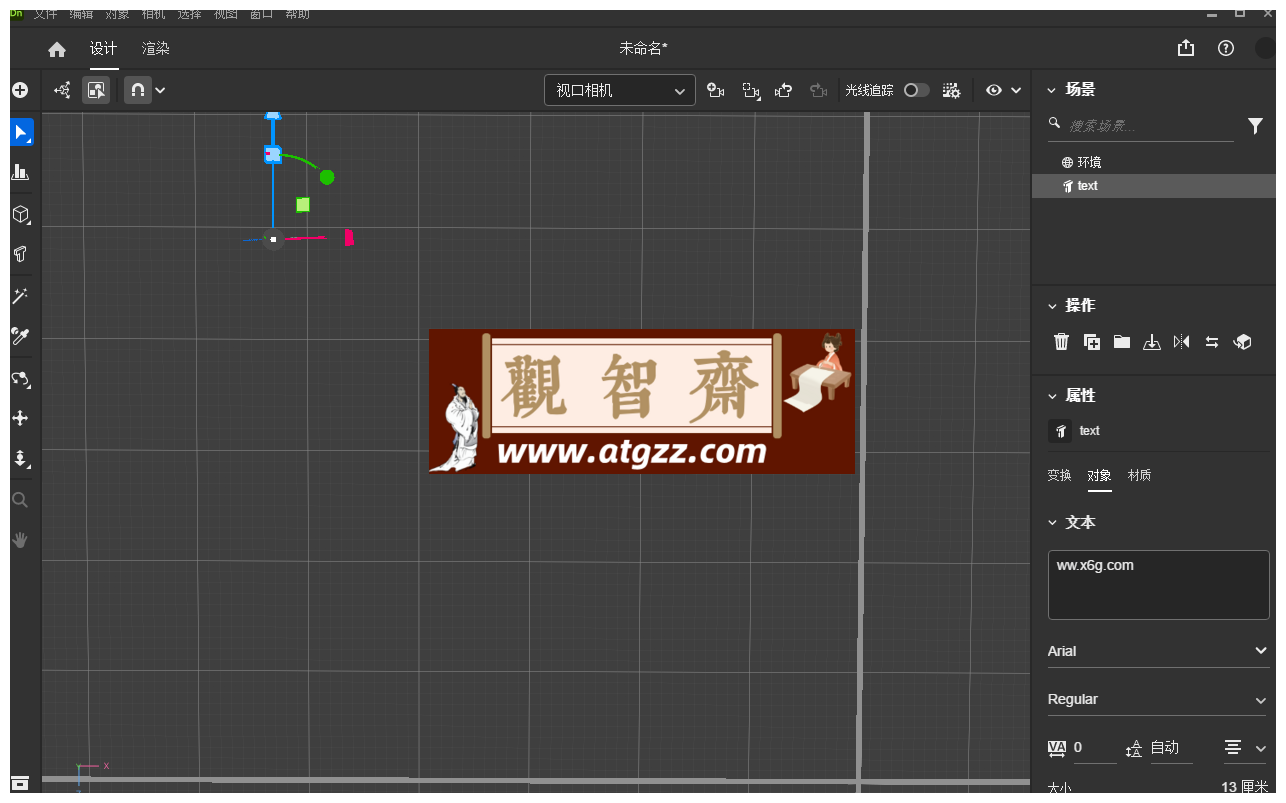This screenshot has height=803, width=1286.
Task: Select the Sampler eyedropper tool
Action: pyautogui.click(x=20, y=336)
